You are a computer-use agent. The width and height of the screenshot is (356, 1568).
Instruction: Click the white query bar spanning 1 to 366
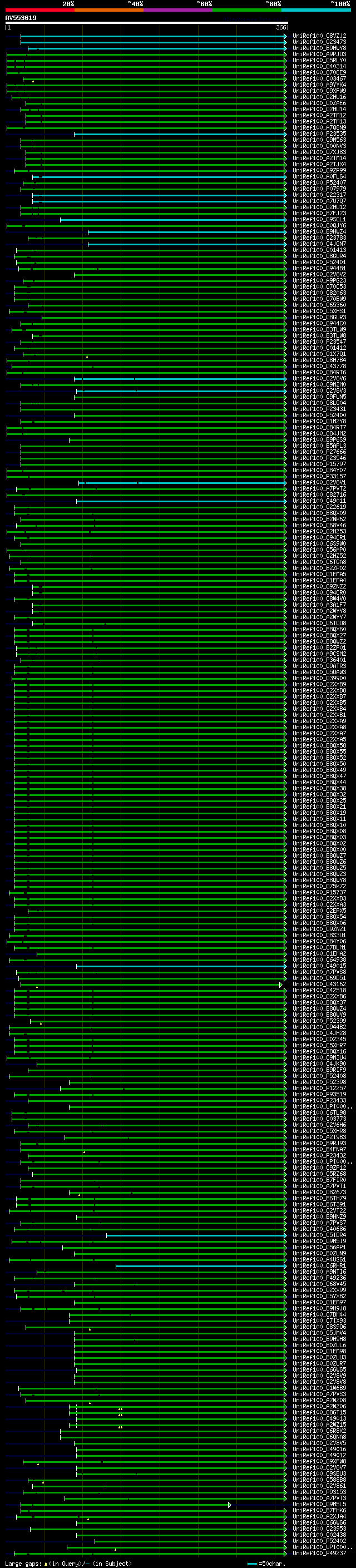(x=147, y=22)
